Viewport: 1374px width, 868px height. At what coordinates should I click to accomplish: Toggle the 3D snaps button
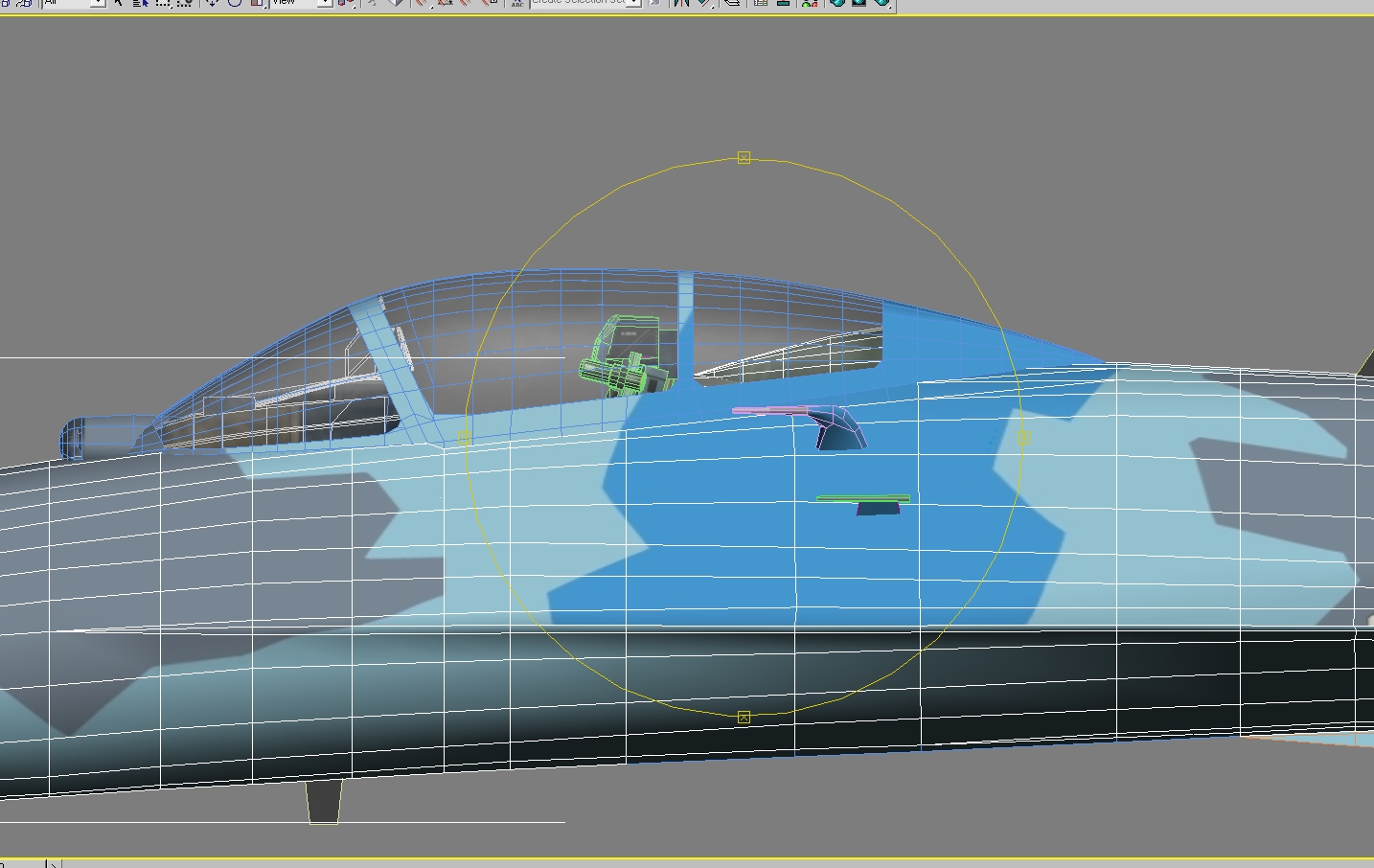pos(421,3)
